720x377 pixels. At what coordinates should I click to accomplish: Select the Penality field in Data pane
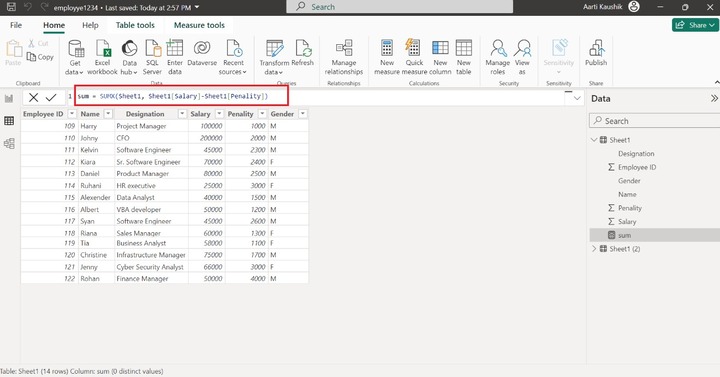(630, 208)
